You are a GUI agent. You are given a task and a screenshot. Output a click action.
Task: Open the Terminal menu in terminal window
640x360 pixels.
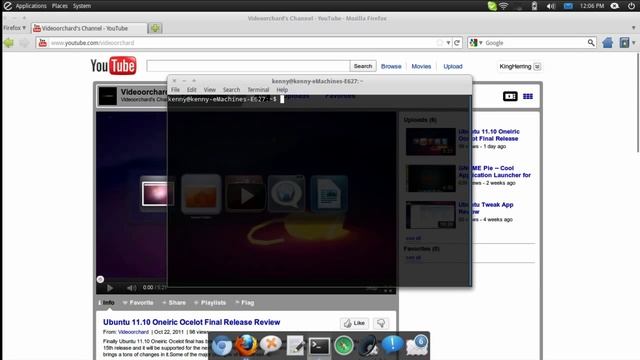click(258, 90)
